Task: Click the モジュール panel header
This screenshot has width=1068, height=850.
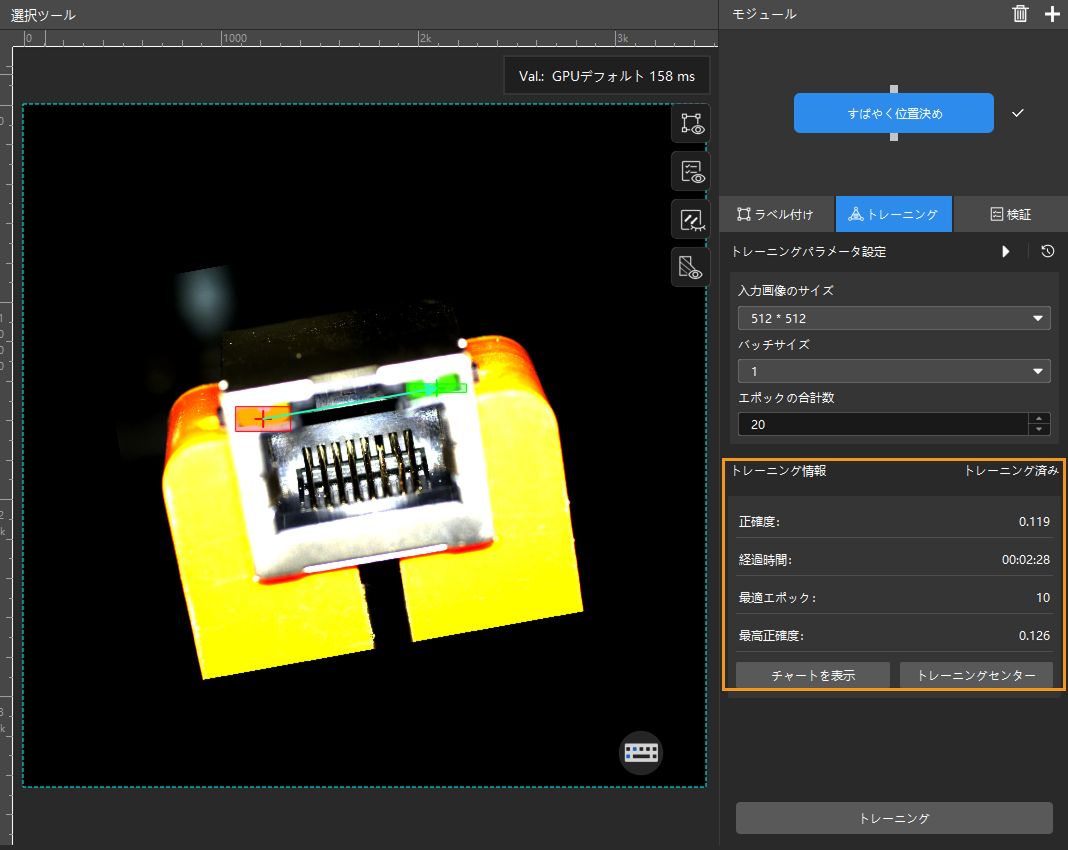Action: [x=764, y=14]
